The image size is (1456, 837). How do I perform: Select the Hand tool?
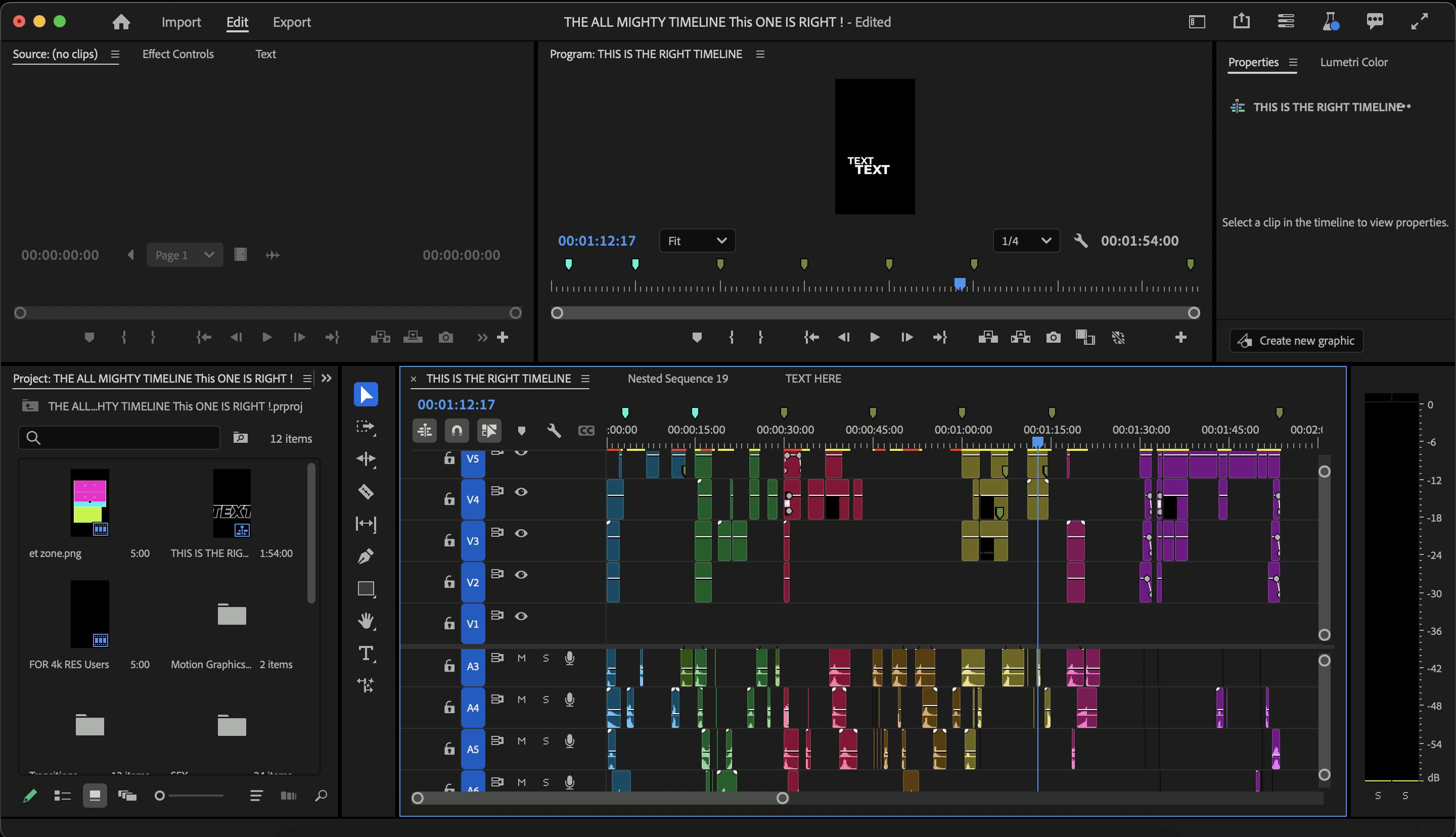pos(366,621)
